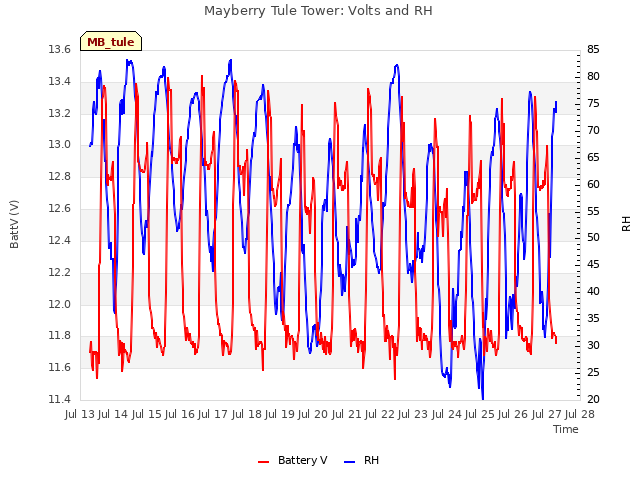Click the Time axis label
Screen dimensions: 640x480
[x=566, y=429]
